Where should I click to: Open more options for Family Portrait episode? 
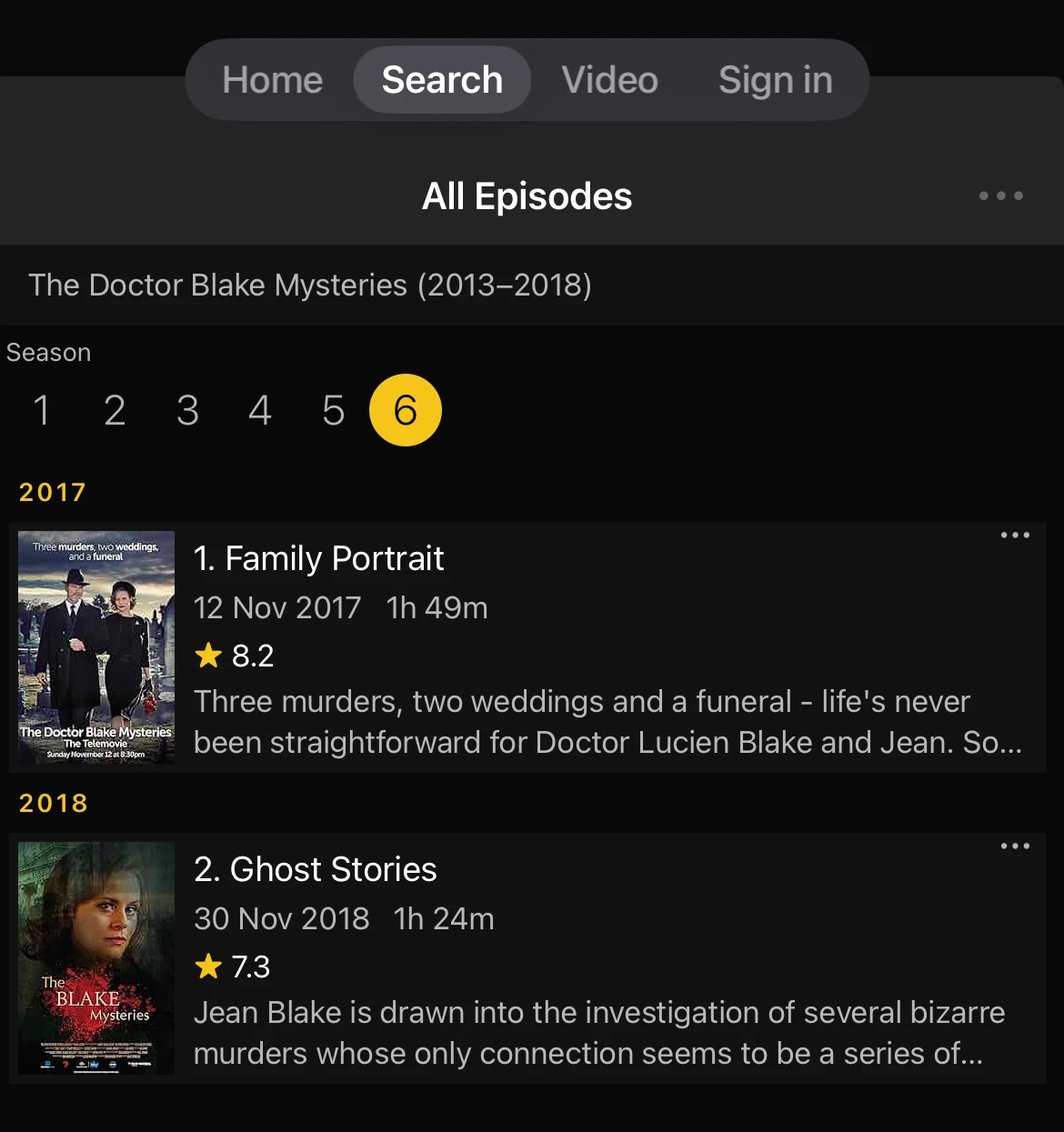point(1015,536)
